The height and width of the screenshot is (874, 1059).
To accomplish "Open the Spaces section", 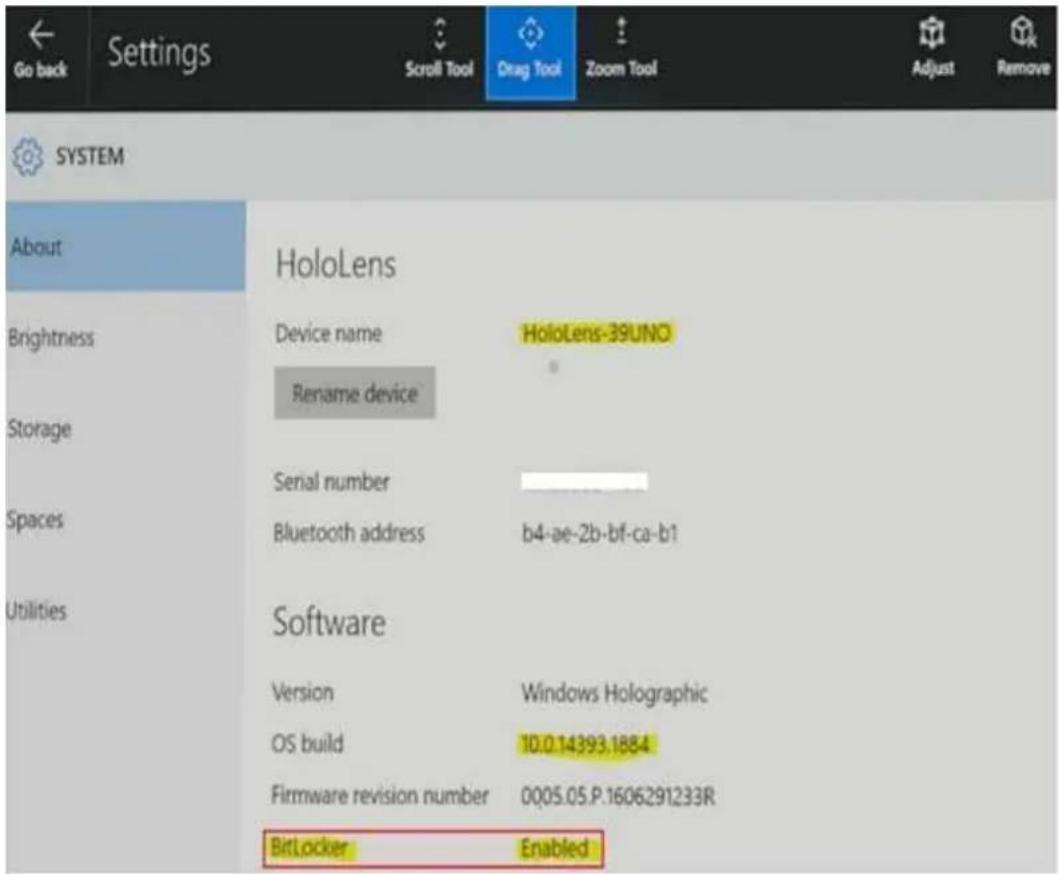I will click(125, 519).
